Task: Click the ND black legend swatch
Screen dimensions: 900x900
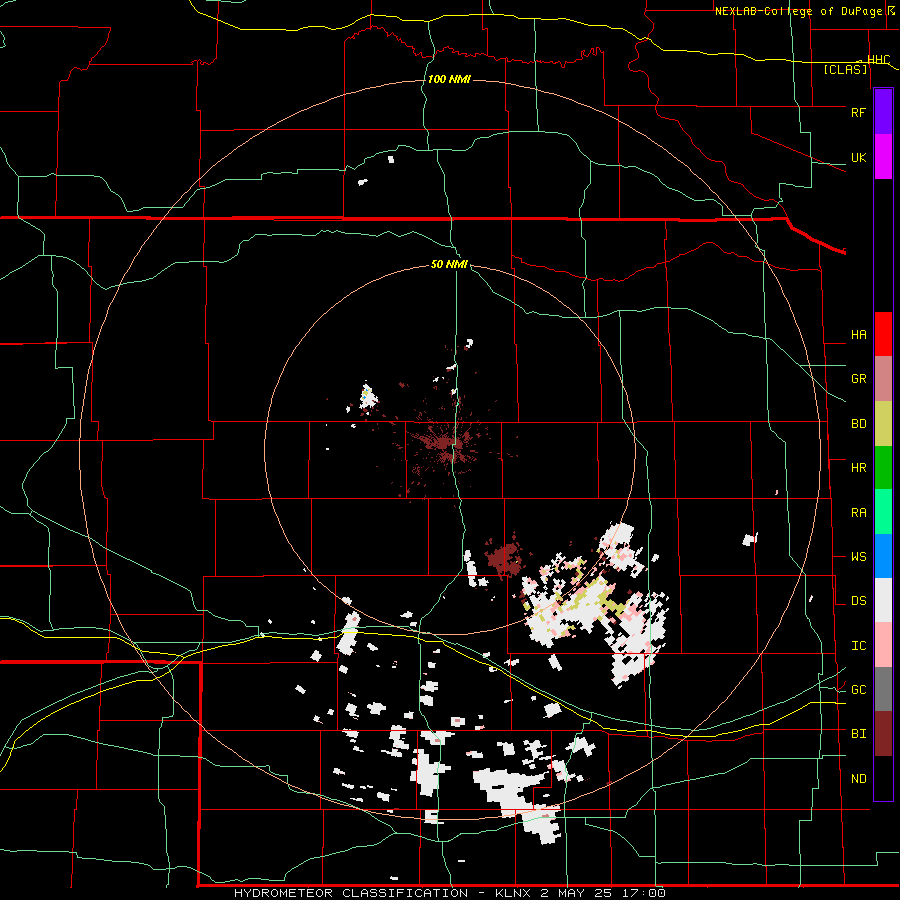Action: click(883, 778)
